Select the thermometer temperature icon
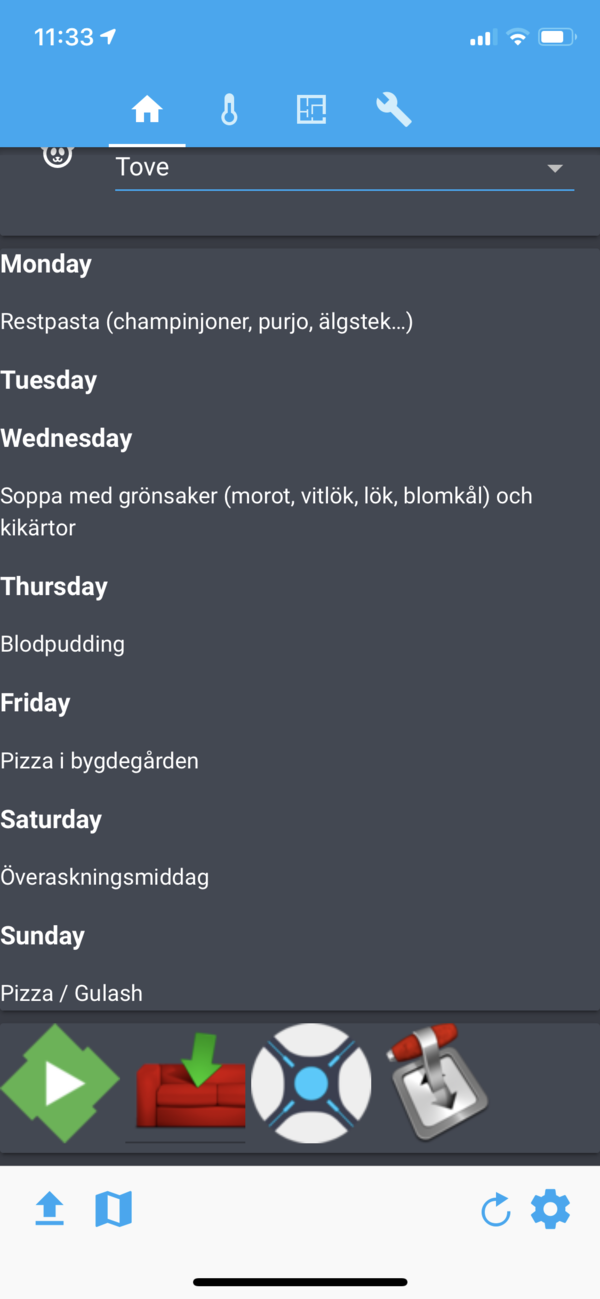600x1299 pixels. pyautogui.click(x=228, y=110)
